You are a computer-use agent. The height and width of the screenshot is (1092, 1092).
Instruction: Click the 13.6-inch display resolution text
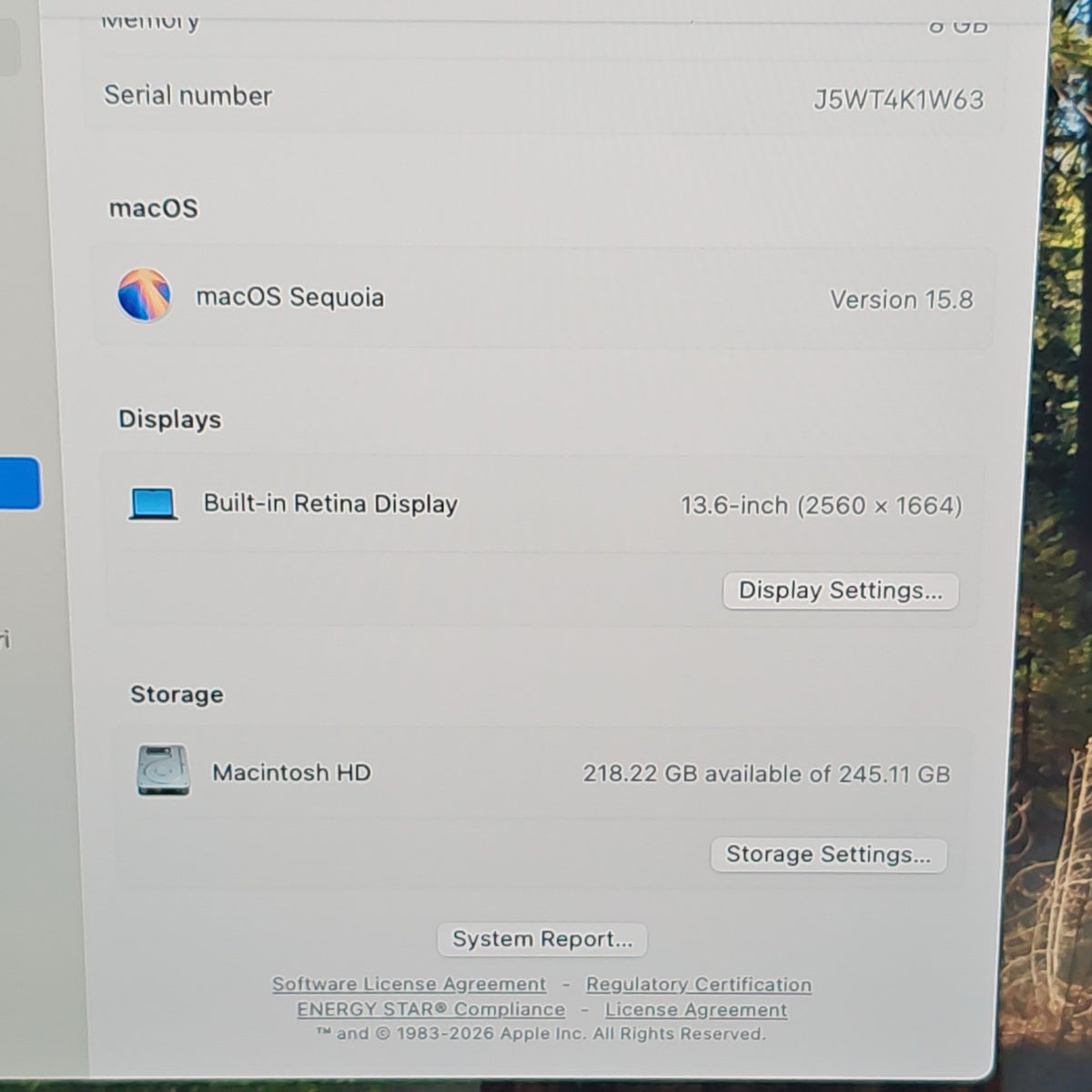(821, 506)
